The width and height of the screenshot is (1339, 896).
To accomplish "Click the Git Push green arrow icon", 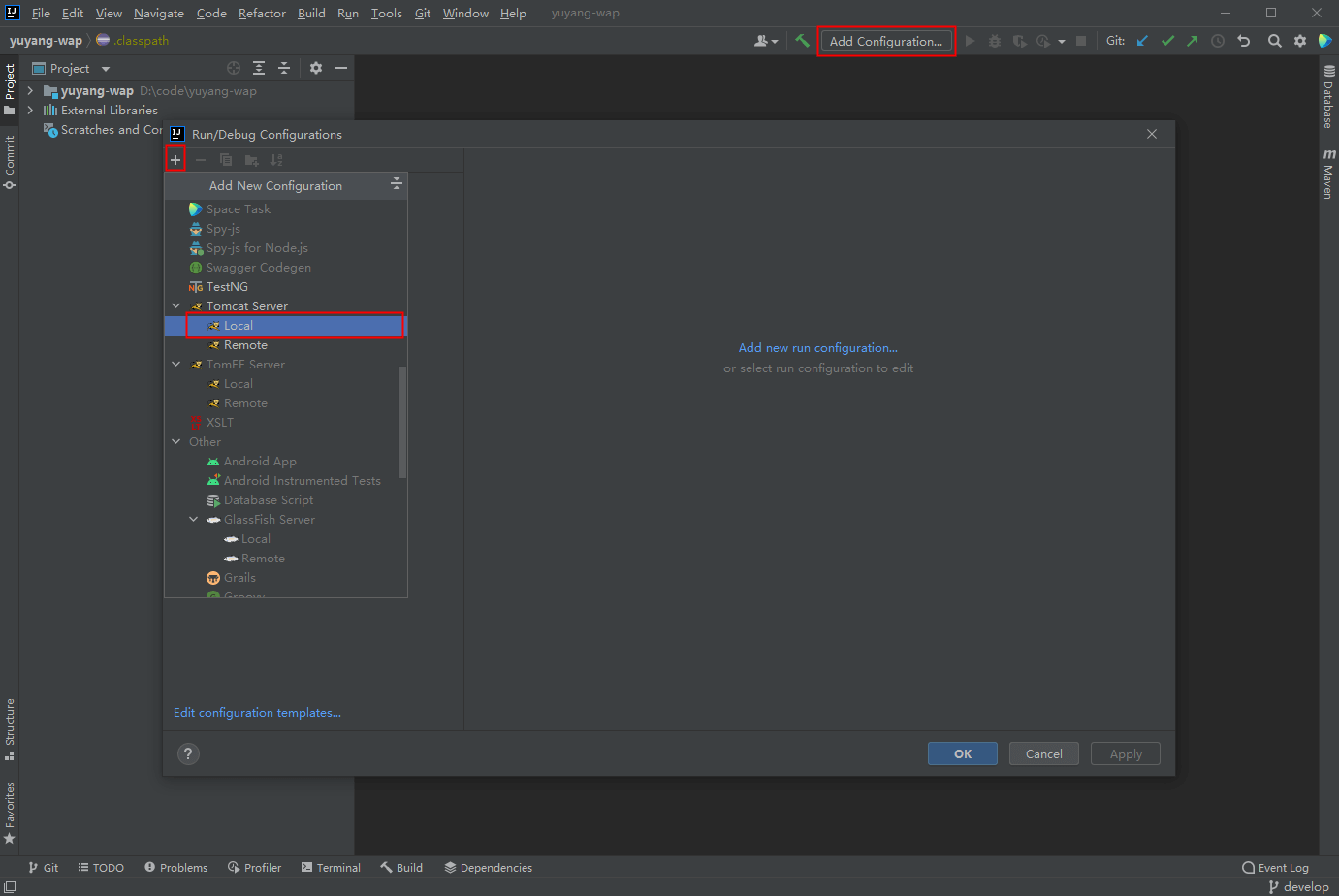I will click(1193, 41).
